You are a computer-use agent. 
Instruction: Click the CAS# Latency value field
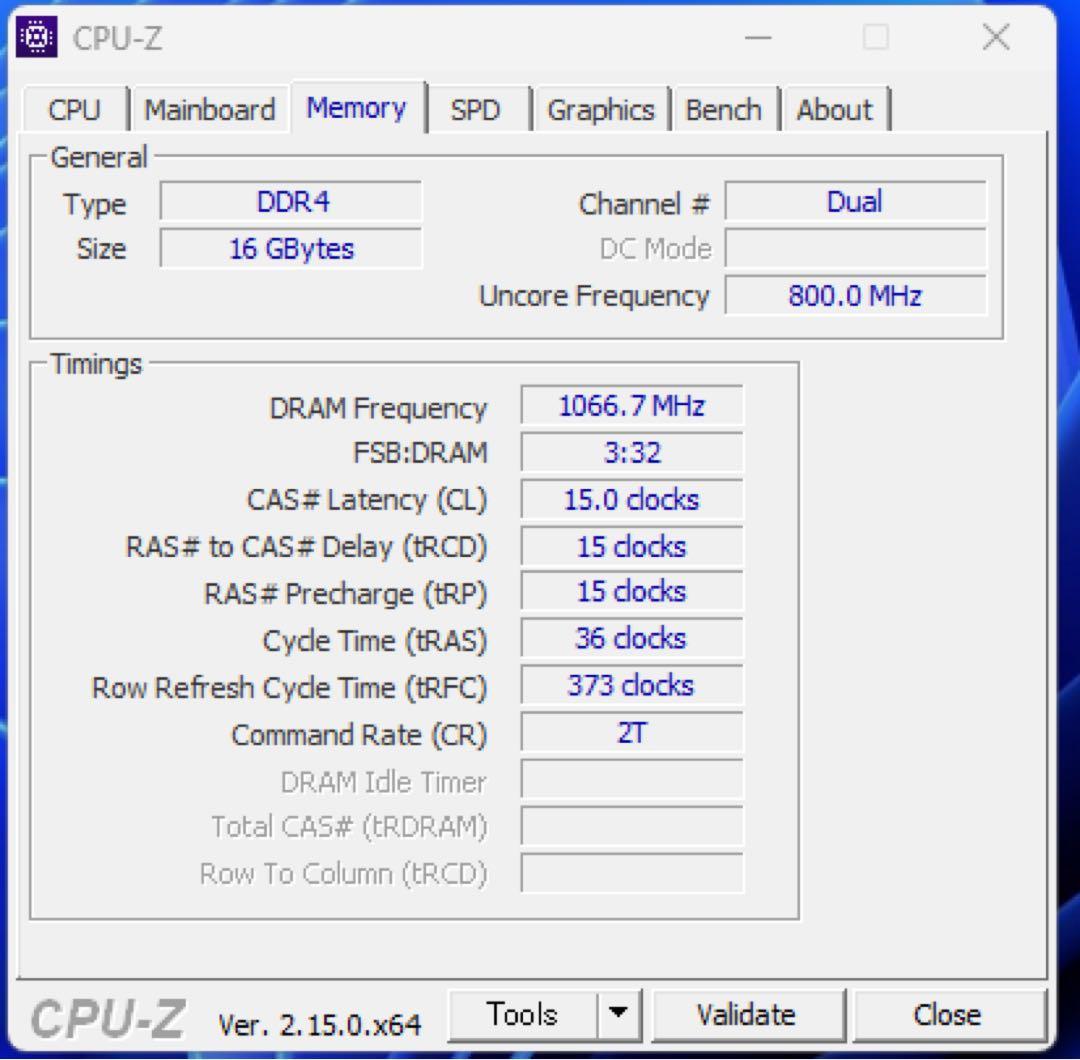pyautogui.click(x=631, y=499)
